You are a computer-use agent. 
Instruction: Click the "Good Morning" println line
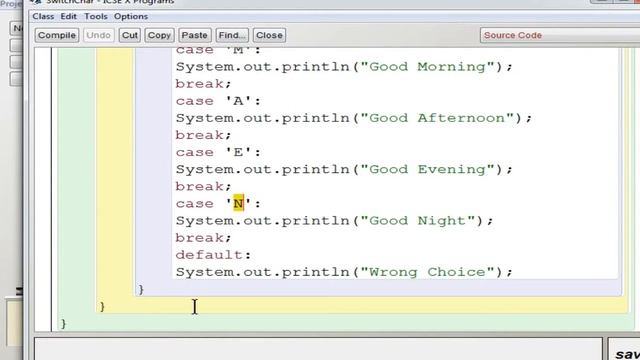point(344,67)
